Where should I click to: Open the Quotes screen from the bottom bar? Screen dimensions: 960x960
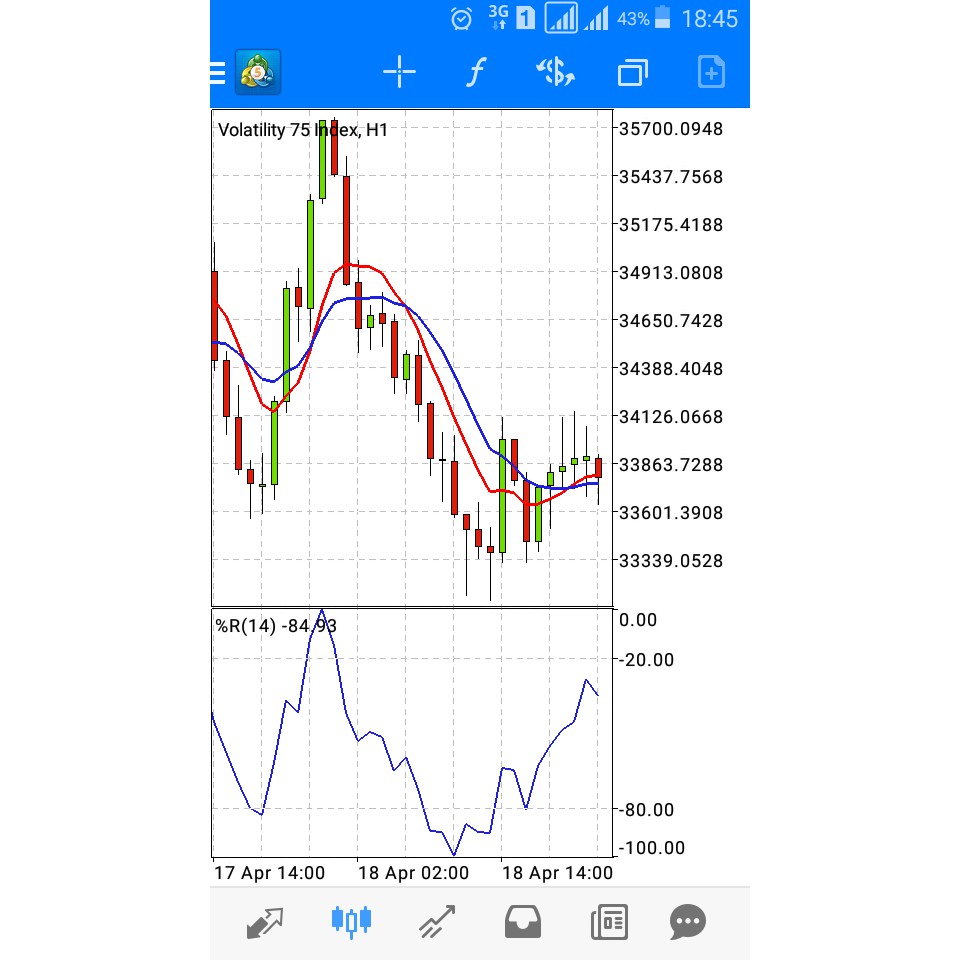click(x=264, y=921)
